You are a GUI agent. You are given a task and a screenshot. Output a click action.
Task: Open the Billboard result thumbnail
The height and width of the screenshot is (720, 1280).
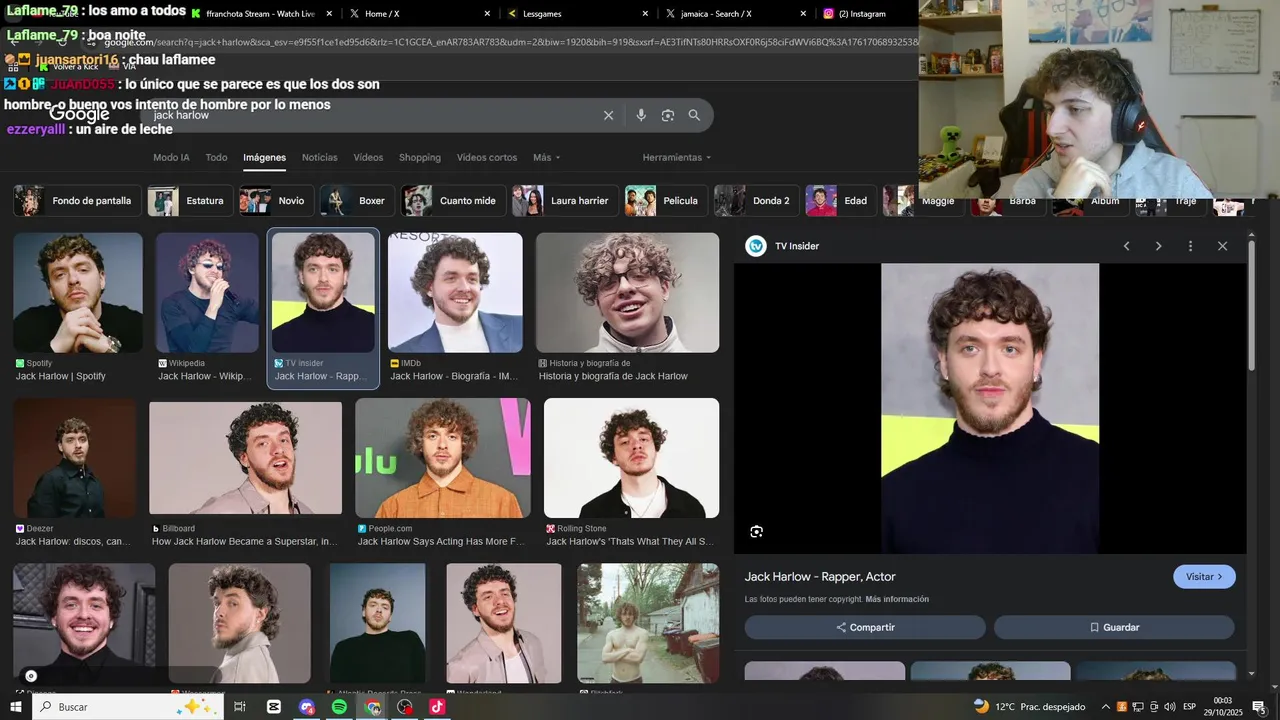pyautogui.click(x=245, y=458)
